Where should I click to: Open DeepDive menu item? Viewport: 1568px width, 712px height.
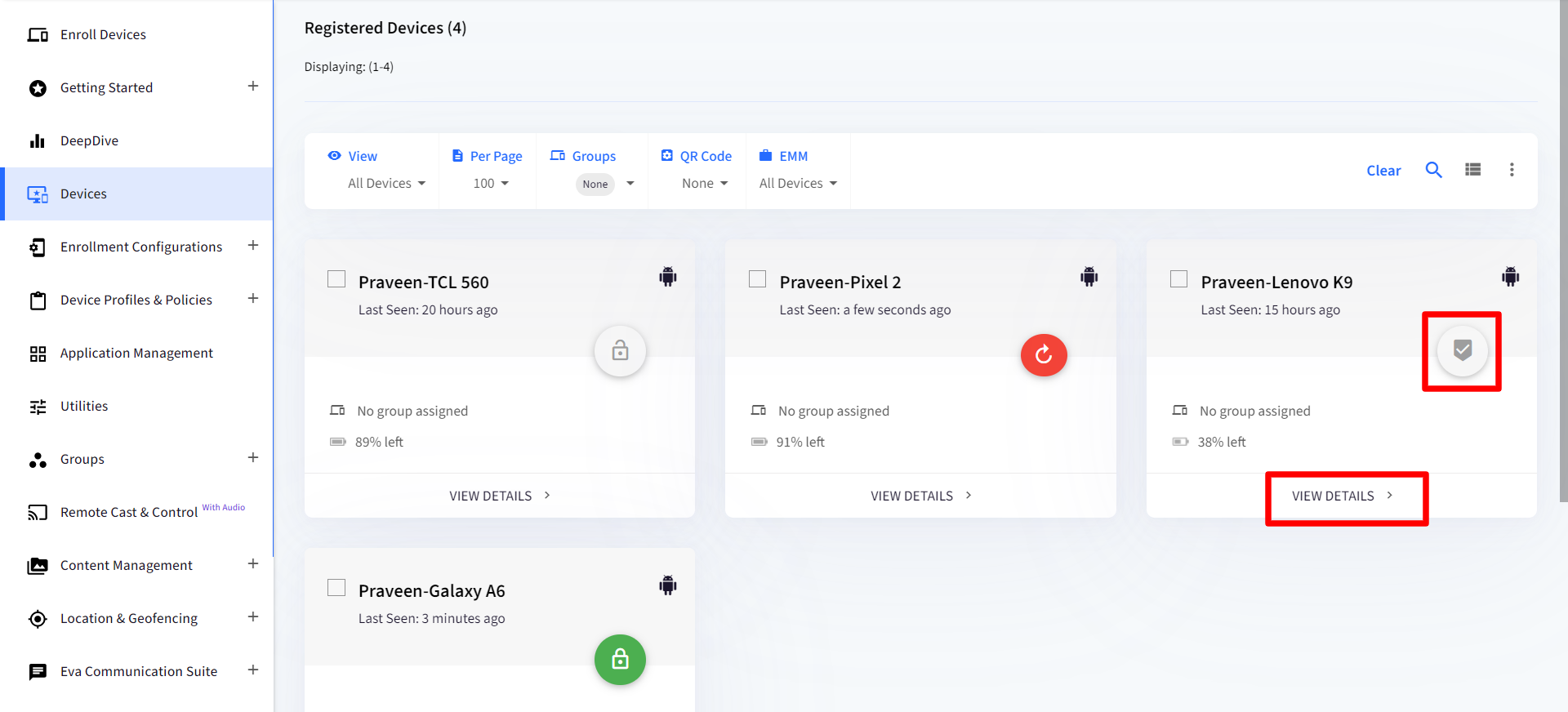pyautogui.click(x=136, y=141)
